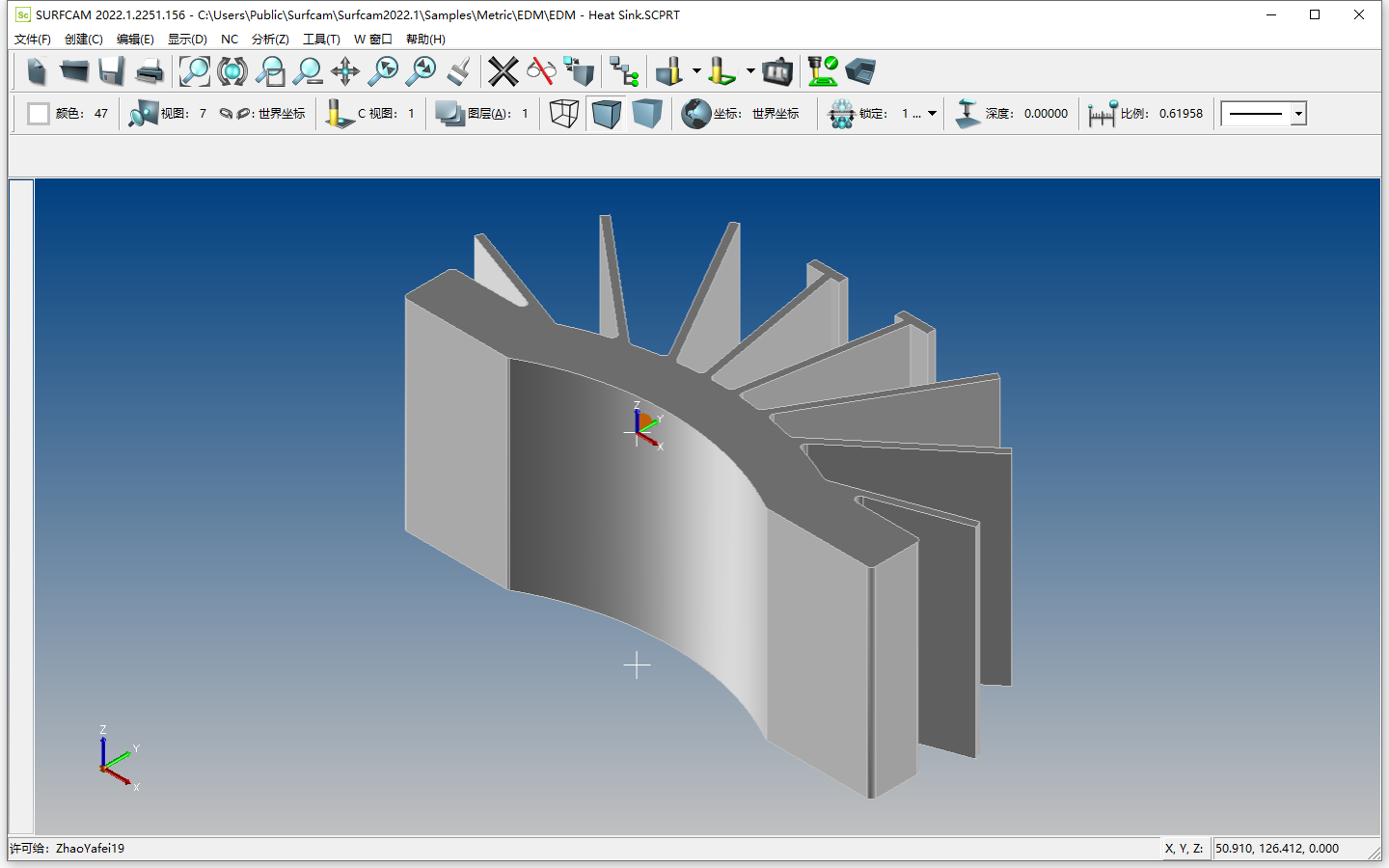Click the view number 7

pos(203,114)
